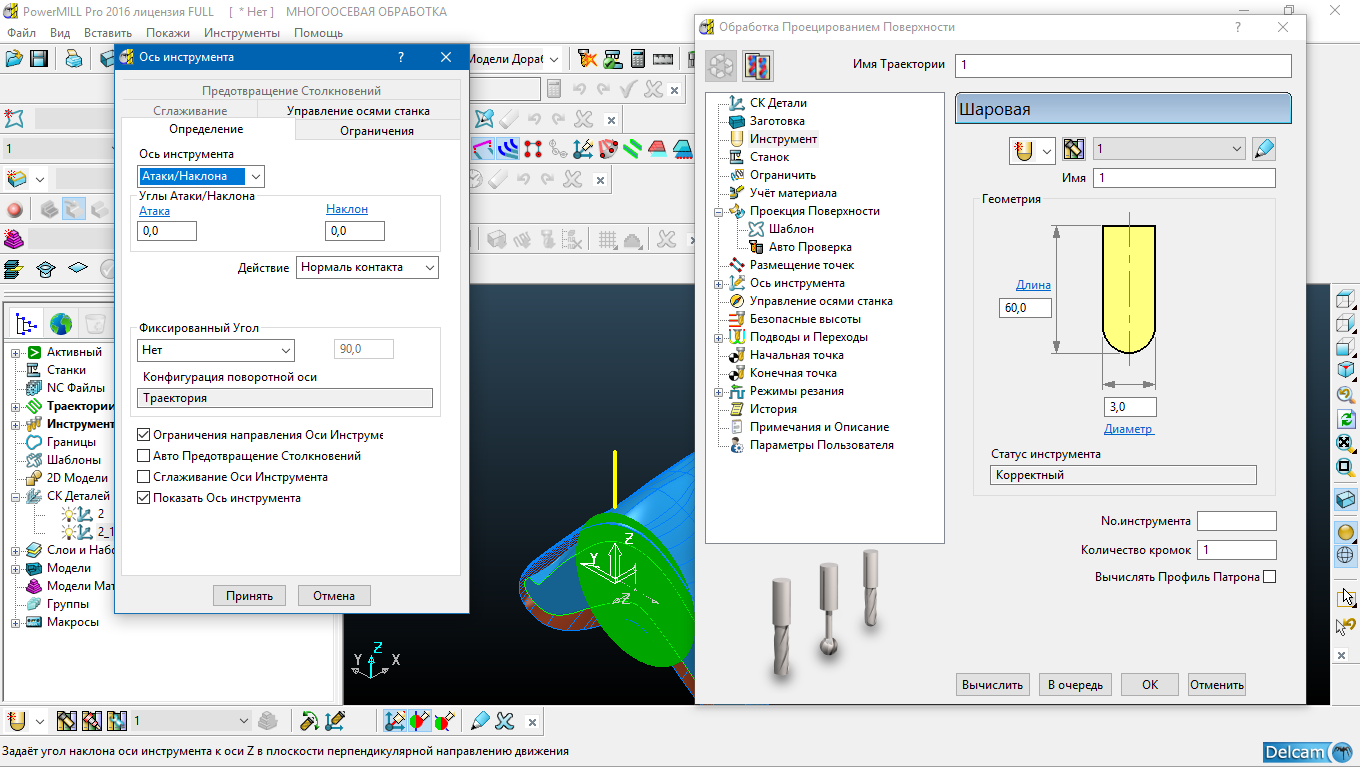1360x768 pixels.
Task: Click the blue pencil icon in bottom toolbar
Action: [x=481, y=720]
